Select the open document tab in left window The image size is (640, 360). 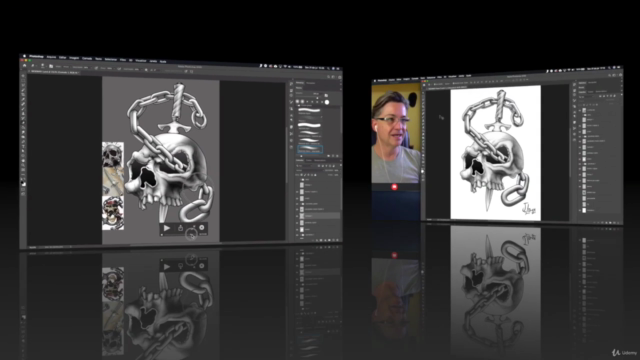(x=53, y=72)
